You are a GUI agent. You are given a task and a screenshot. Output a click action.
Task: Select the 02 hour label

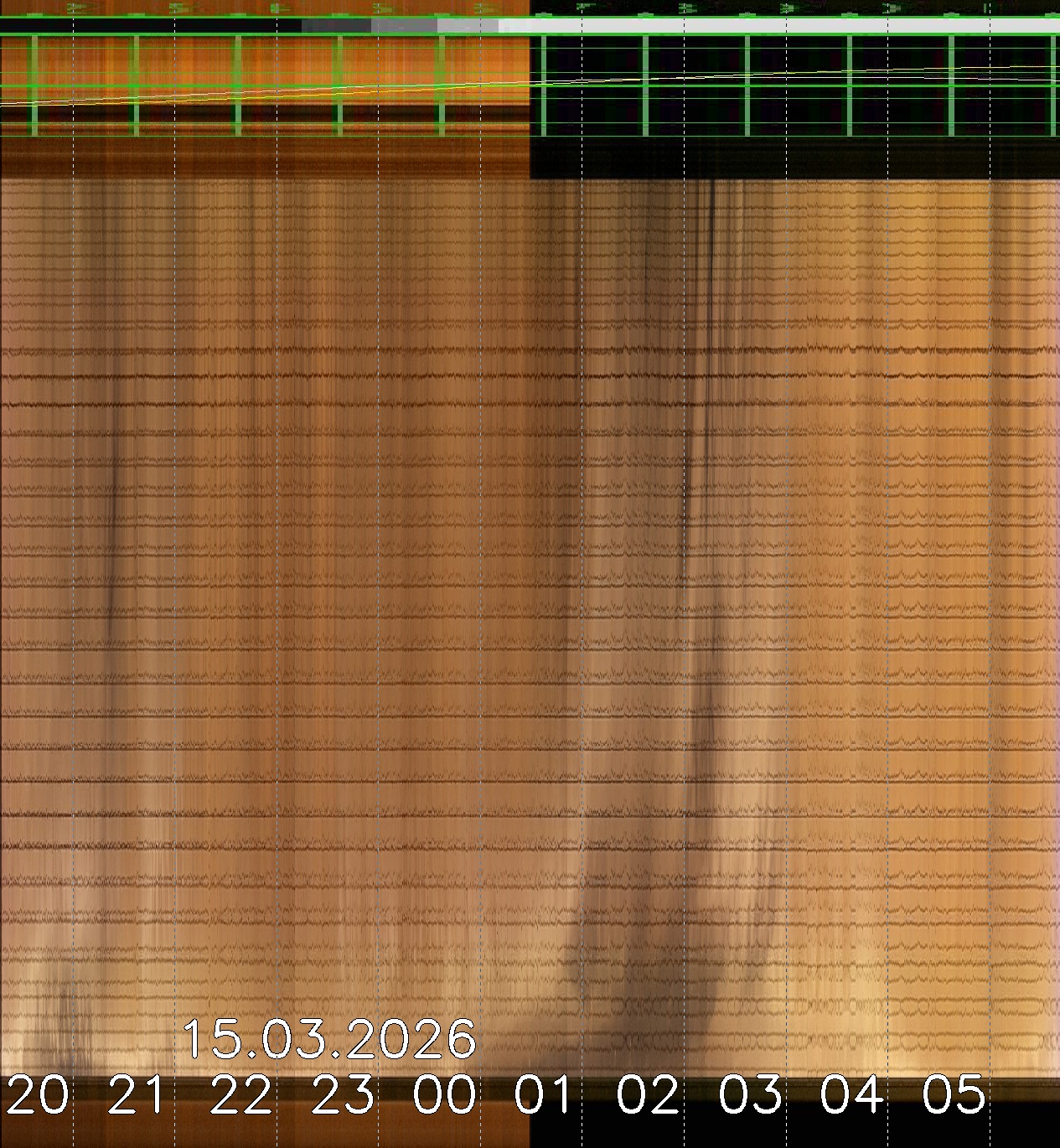[648, 1094]
